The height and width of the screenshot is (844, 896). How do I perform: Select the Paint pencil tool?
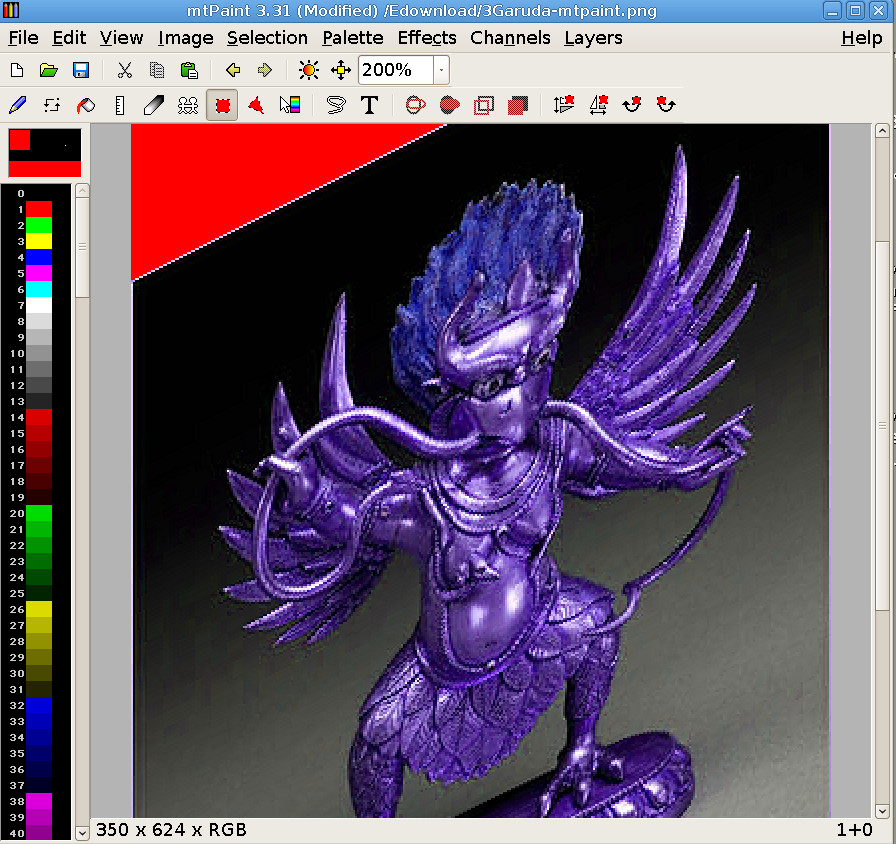(18, 105)
